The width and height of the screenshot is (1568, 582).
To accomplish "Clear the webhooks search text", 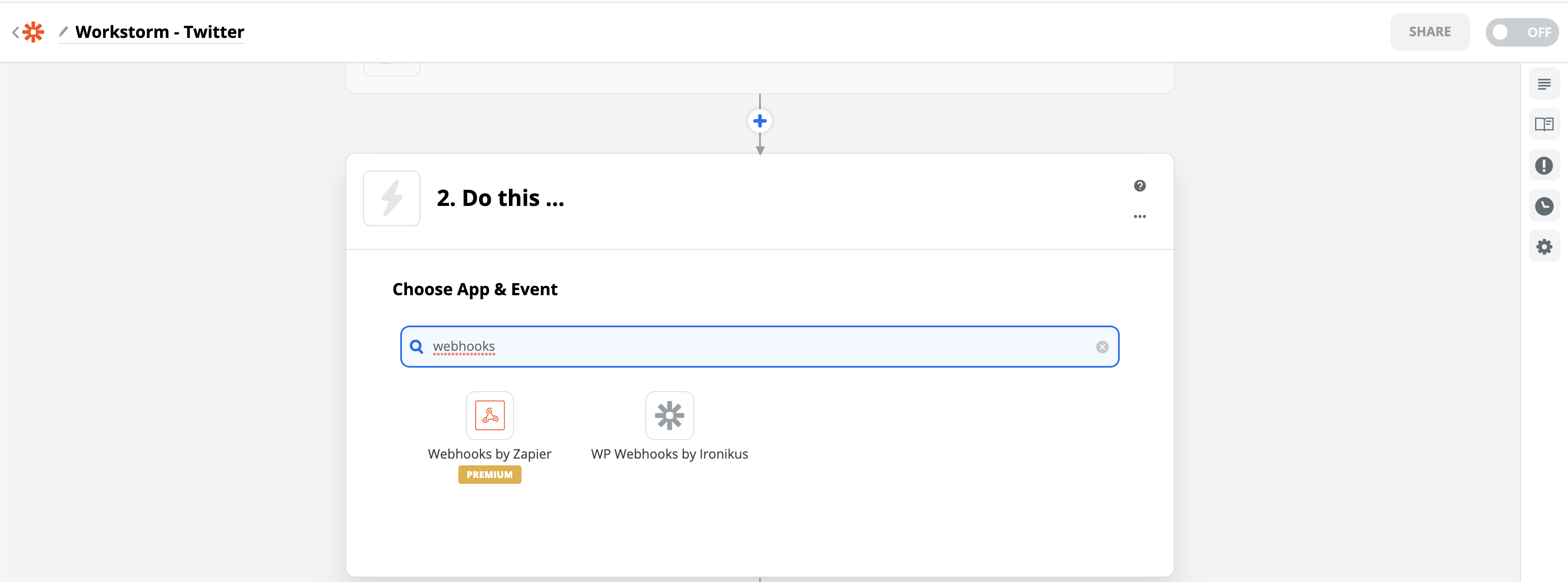I will click(x=1102, y=347).
